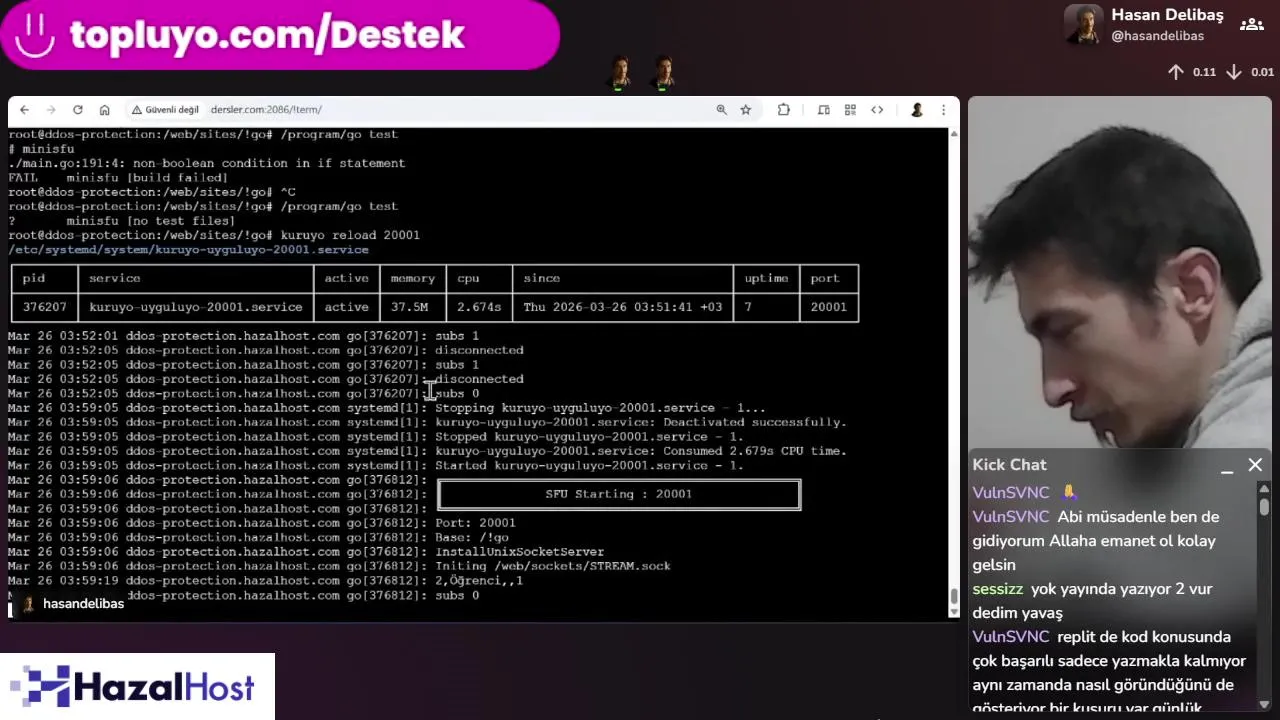The width and height of the screenshot is (1280, 720).
Task: Click the download speed arrow indicator
Action: click(x=1234, y=72)
